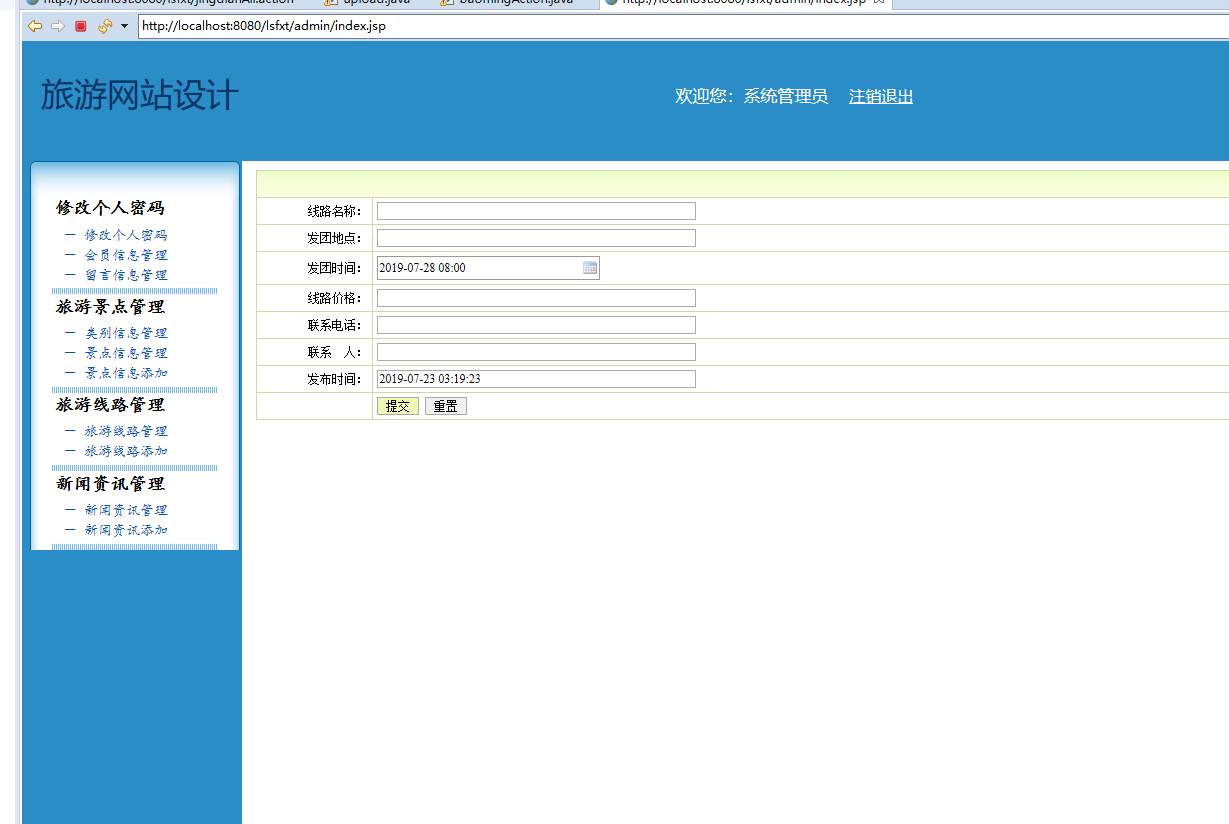The width and height of the screenshot is (1229, 824).
Task: Click the 发布时间 field label
Action: 335,379
